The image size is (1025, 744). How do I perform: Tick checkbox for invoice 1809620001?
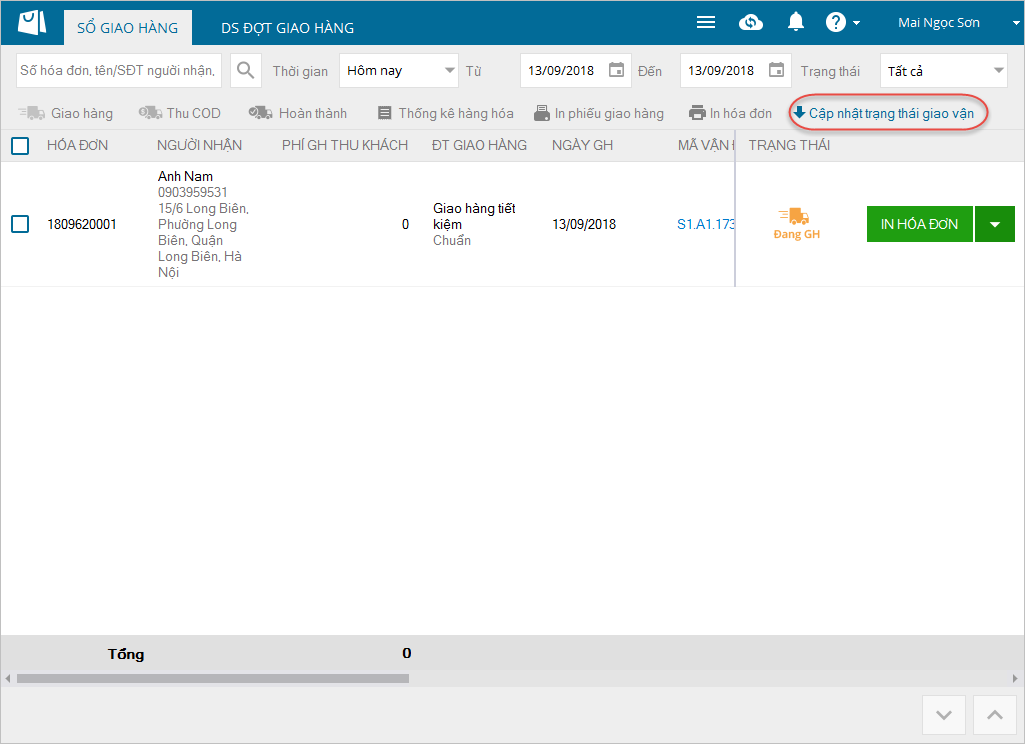point(20,224)
